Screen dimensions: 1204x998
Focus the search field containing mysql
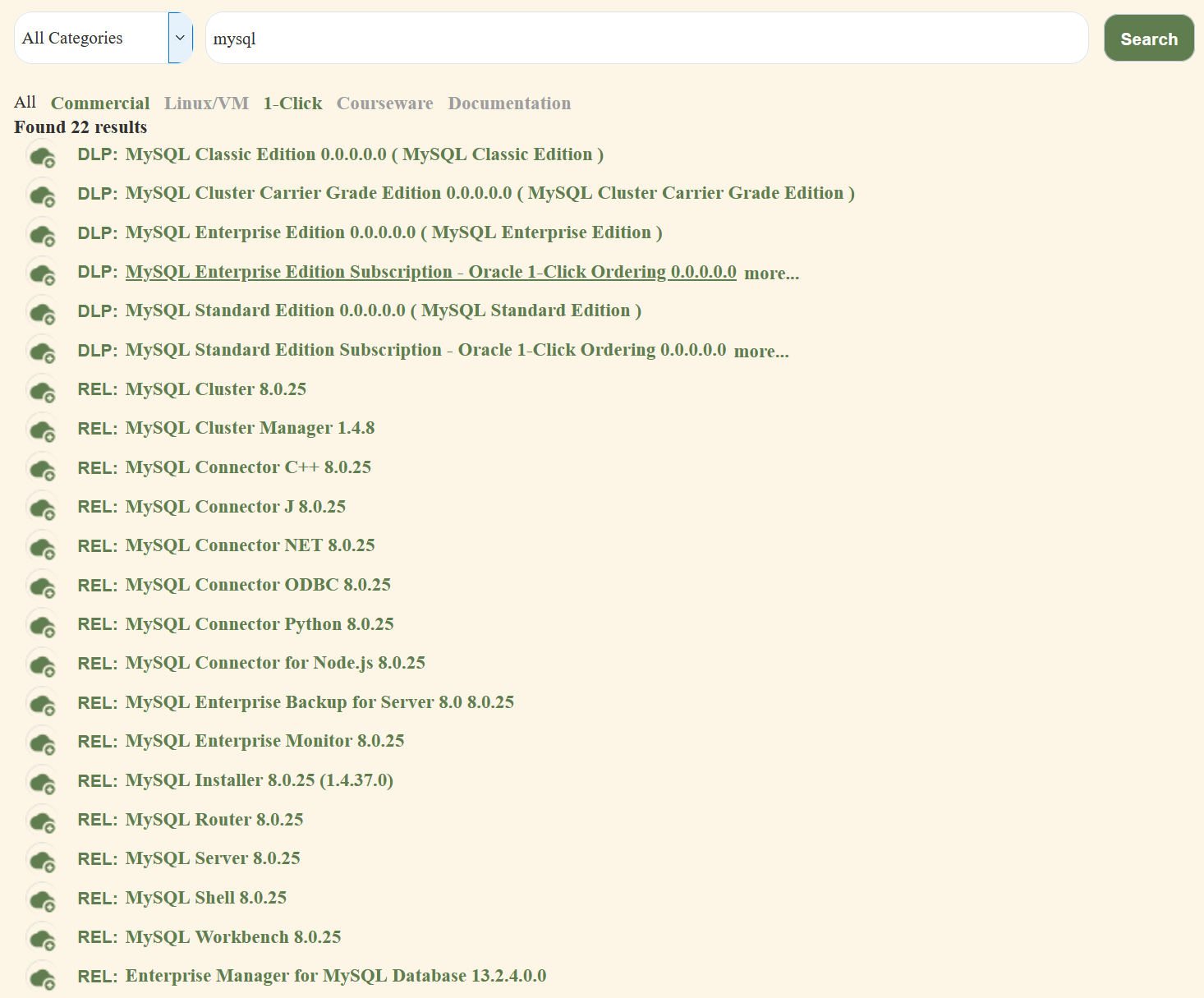646,39
